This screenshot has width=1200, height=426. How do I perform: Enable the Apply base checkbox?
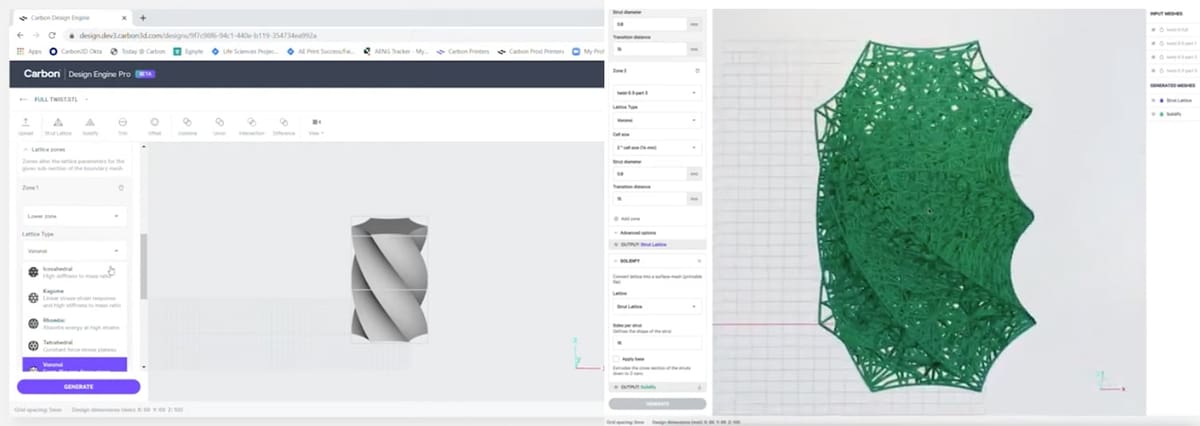616,358
